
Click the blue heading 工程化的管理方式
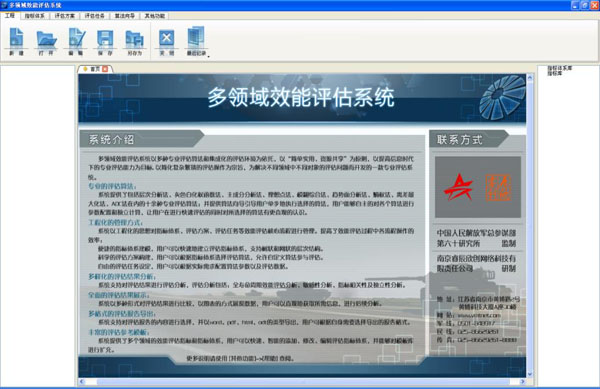115,222
